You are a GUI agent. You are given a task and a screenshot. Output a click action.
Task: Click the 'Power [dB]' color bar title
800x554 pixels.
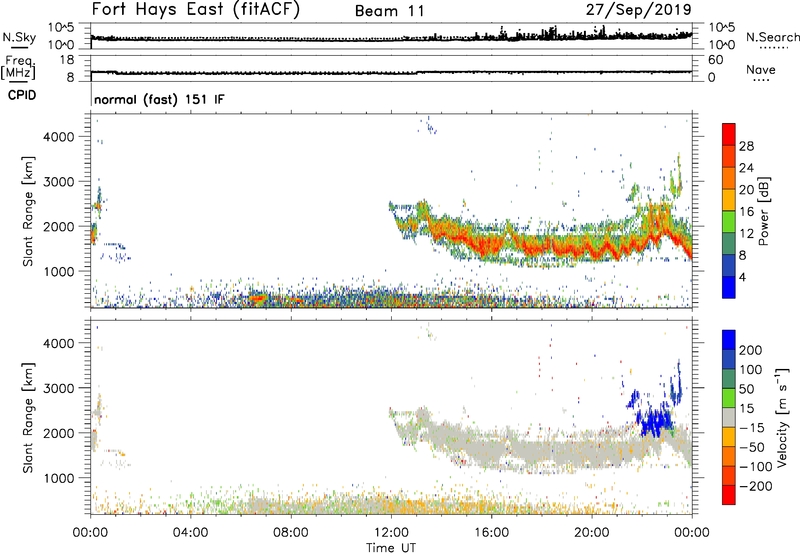click(763, 211)
